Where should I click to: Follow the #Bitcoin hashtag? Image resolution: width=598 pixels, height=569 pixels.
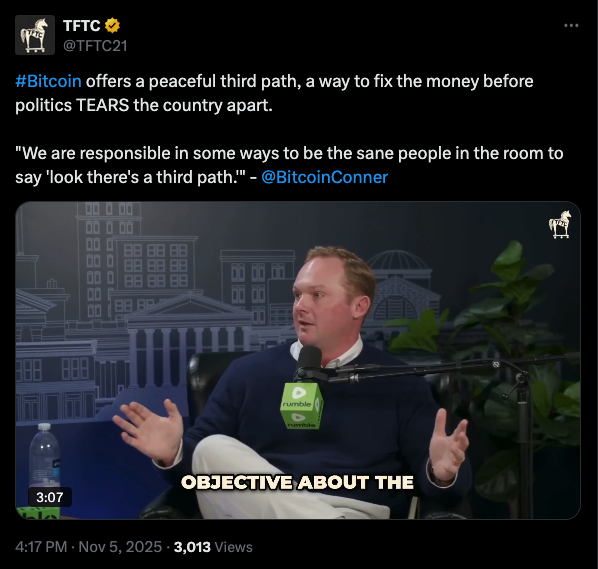click(48, 81)
